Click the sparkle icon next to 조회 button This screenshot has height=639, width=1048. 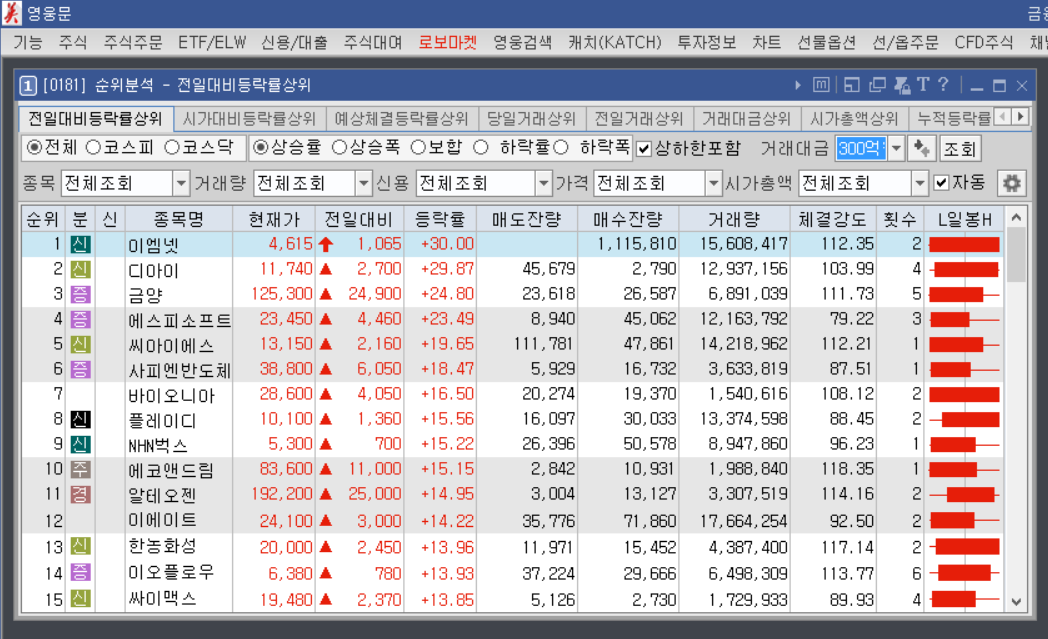click(x=922, y=148)
